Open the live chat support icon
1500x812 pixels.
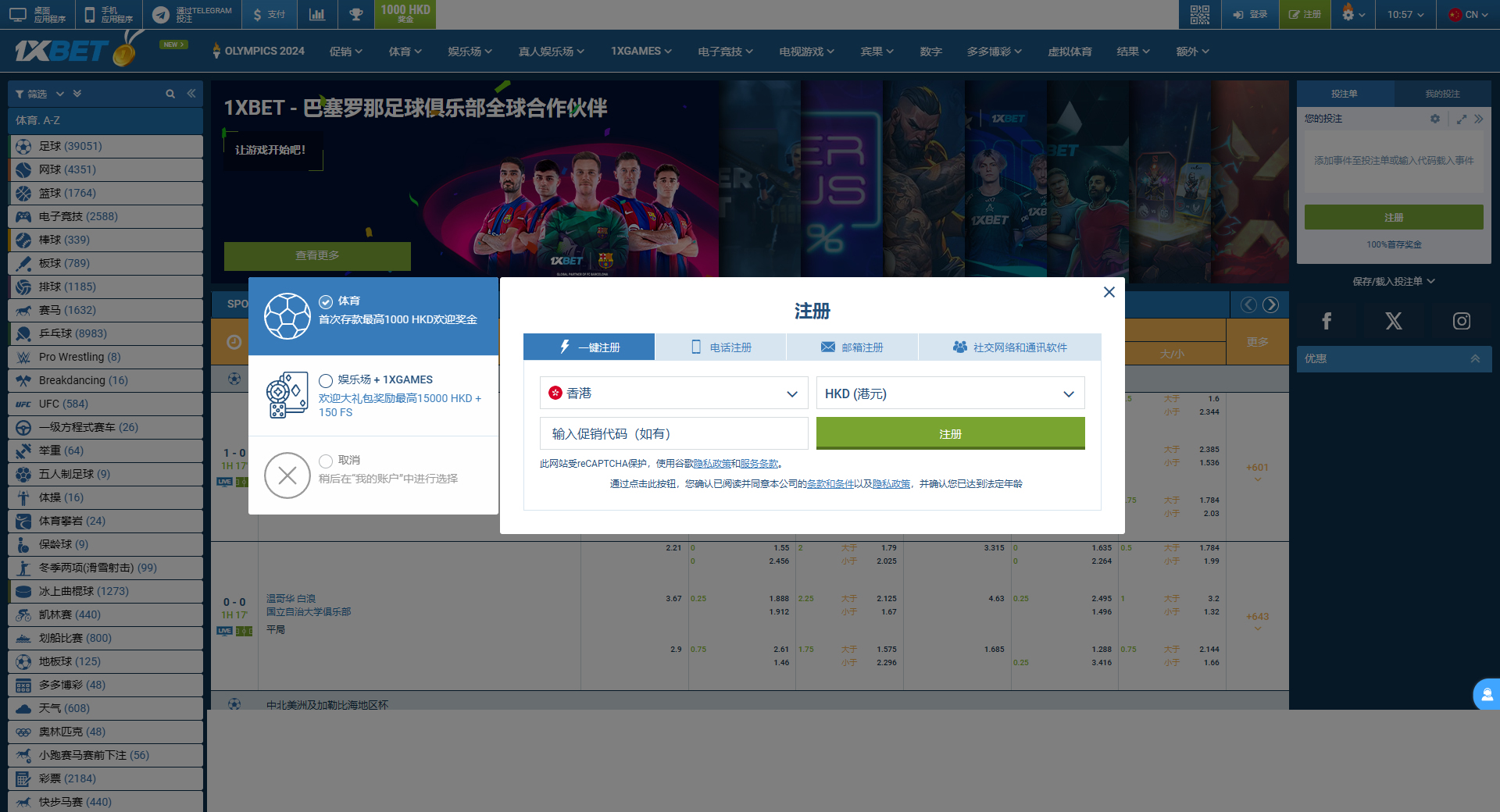pos(1486,694)
